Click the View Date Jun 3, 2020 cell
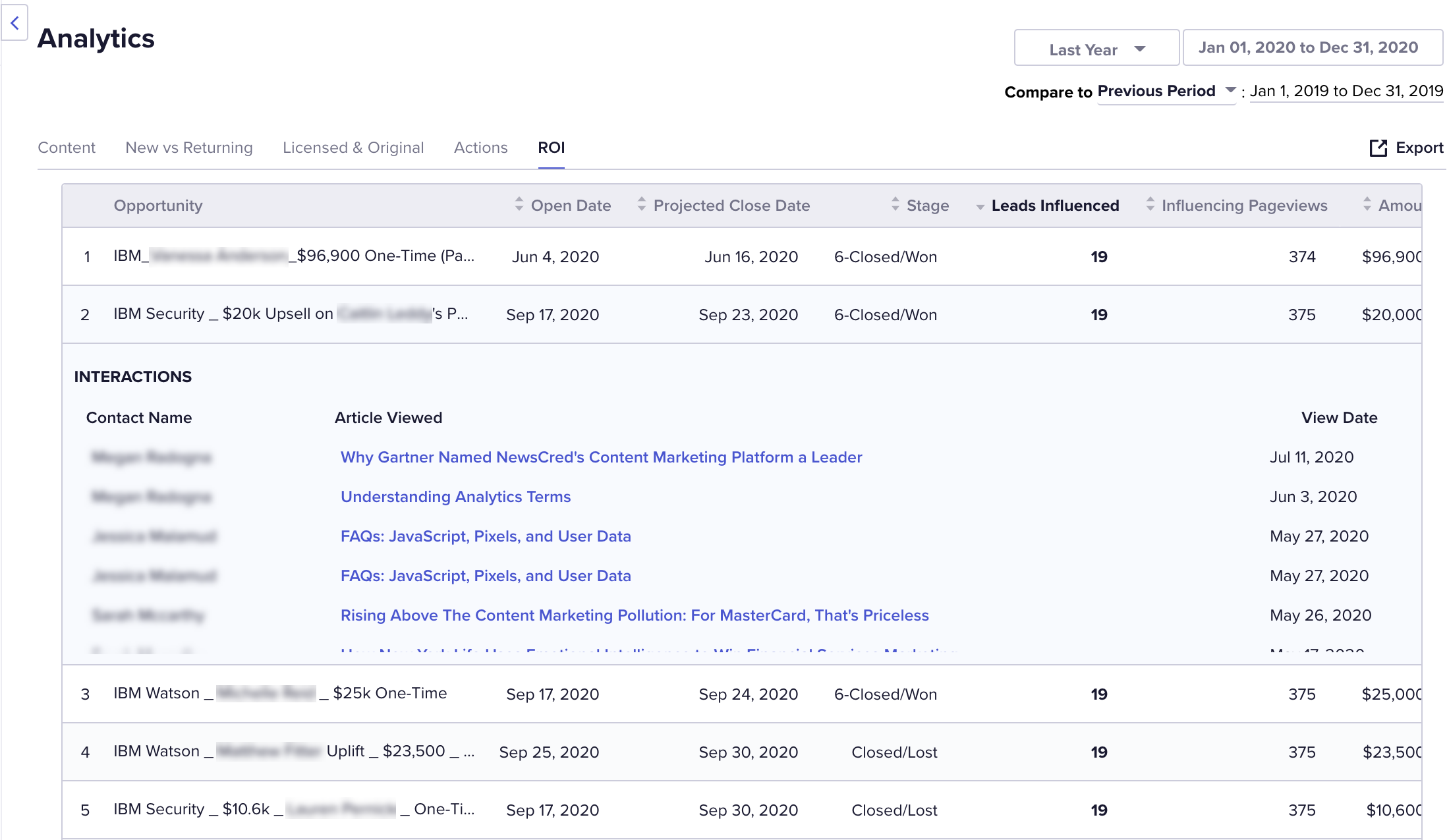 [x=1313, y=497]
